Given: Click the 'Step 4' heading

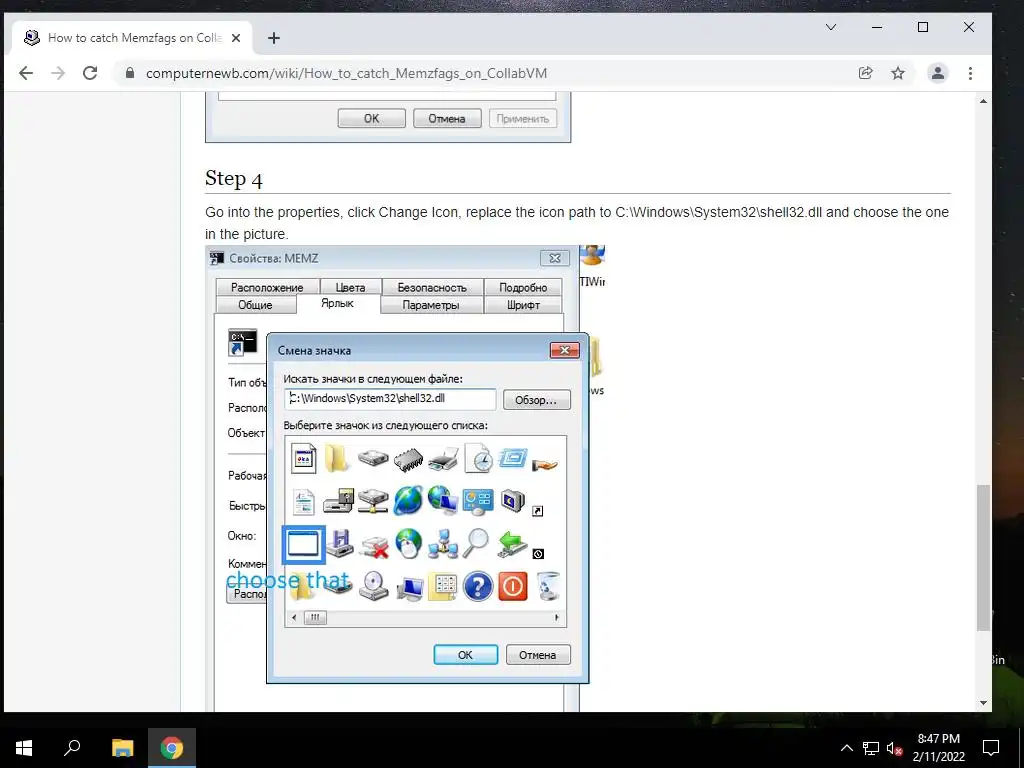Looking at the screenshot, I should point(234,179).
